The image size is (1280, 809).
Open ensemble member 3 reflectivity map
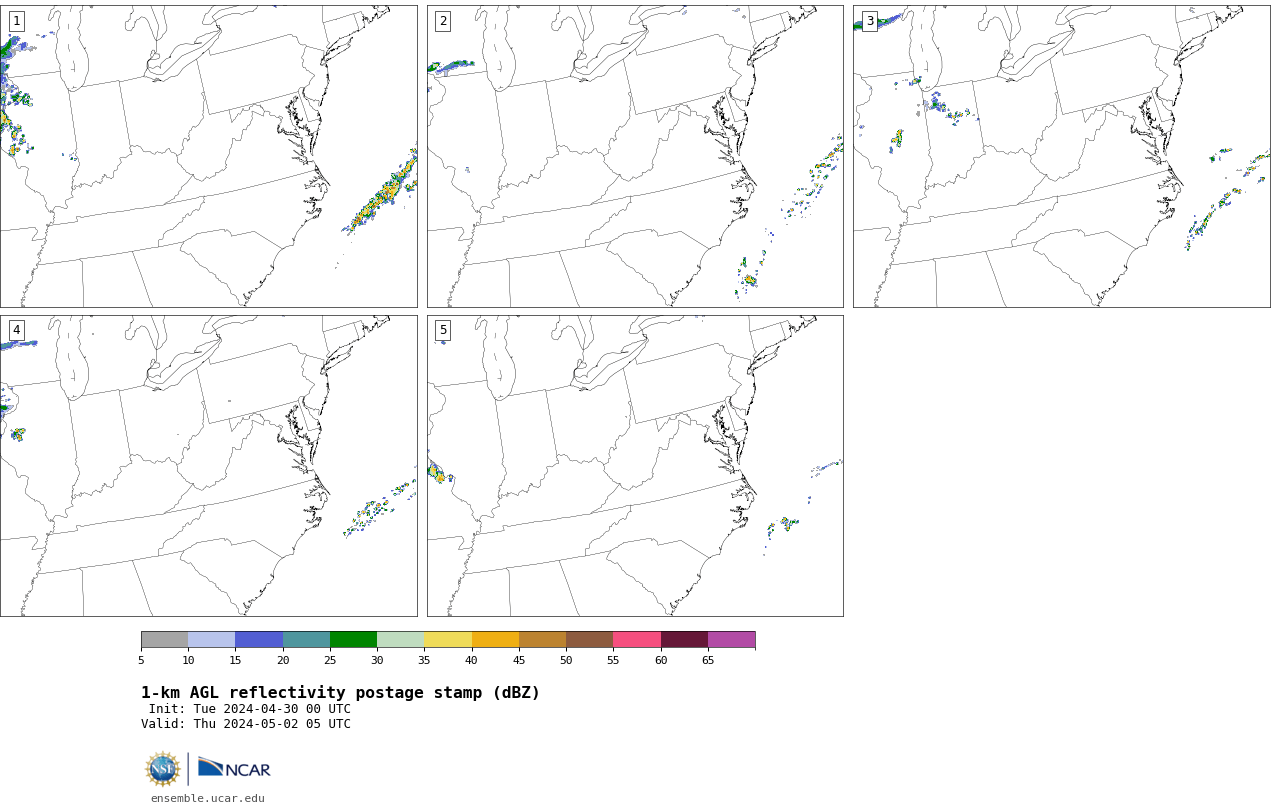(x=1062, y=156)
